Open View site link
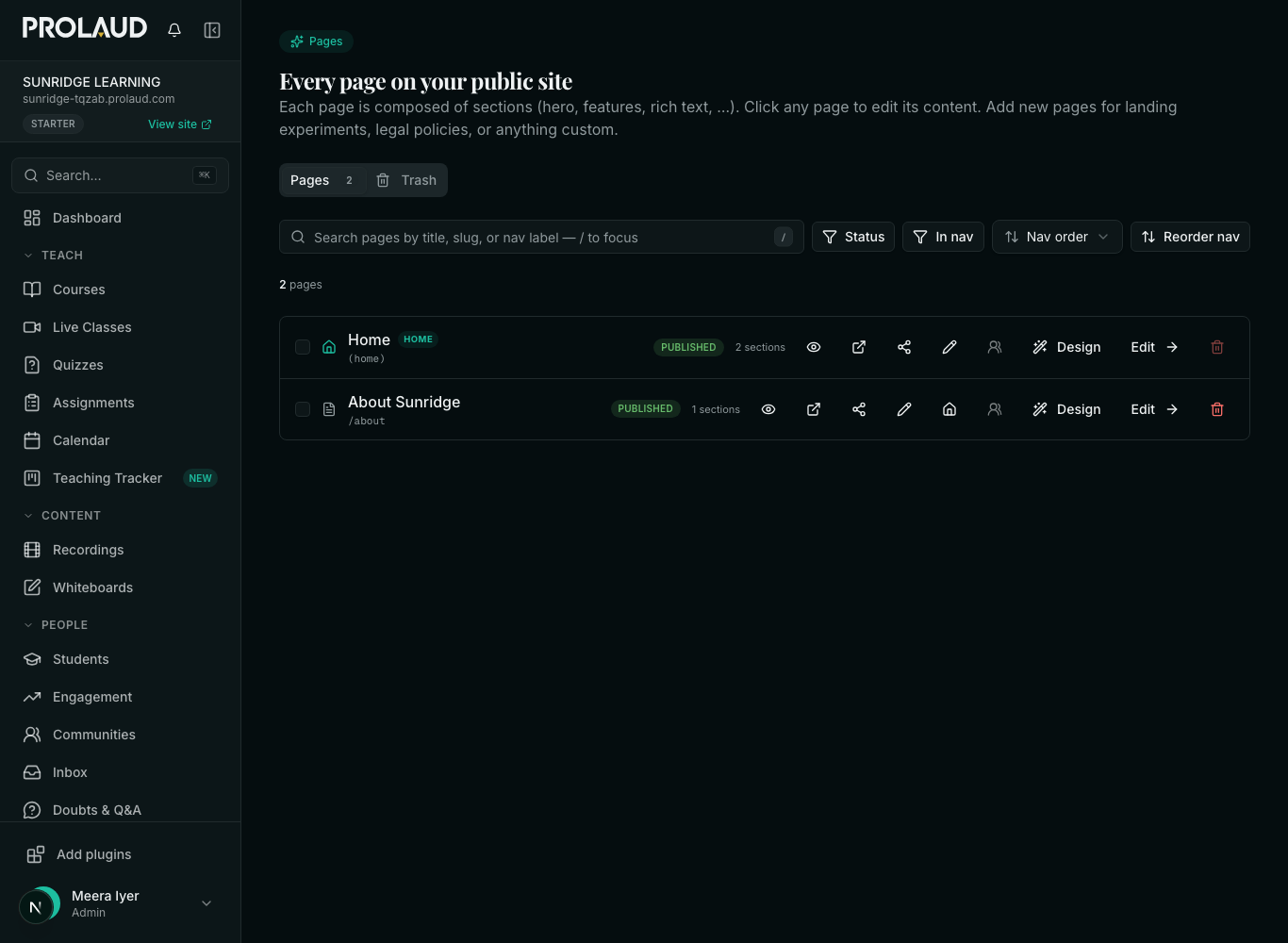The width and height of the screenshot is (1288, 943). 179,124
